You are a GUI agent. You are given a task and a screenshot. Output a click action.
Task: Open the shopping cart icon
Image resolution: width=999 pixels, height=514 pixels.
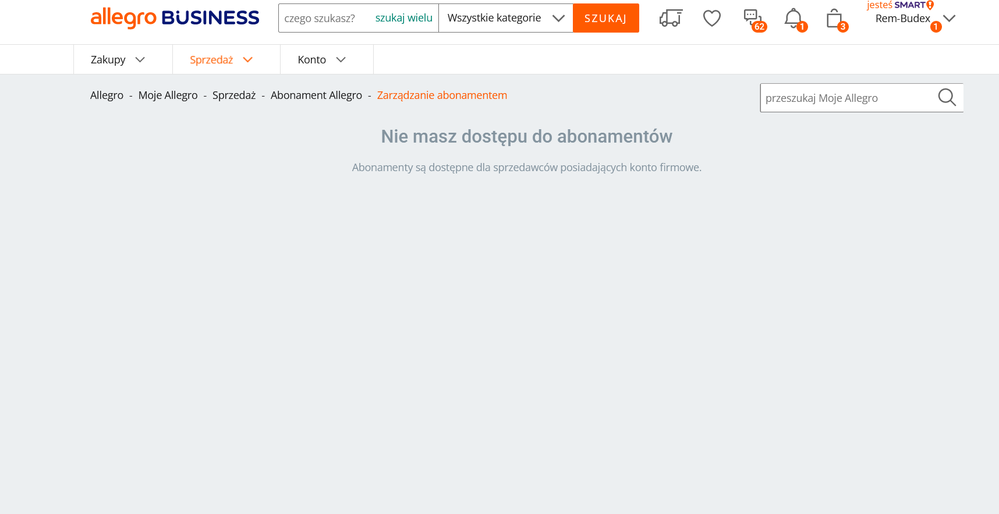tap(834, 18)
